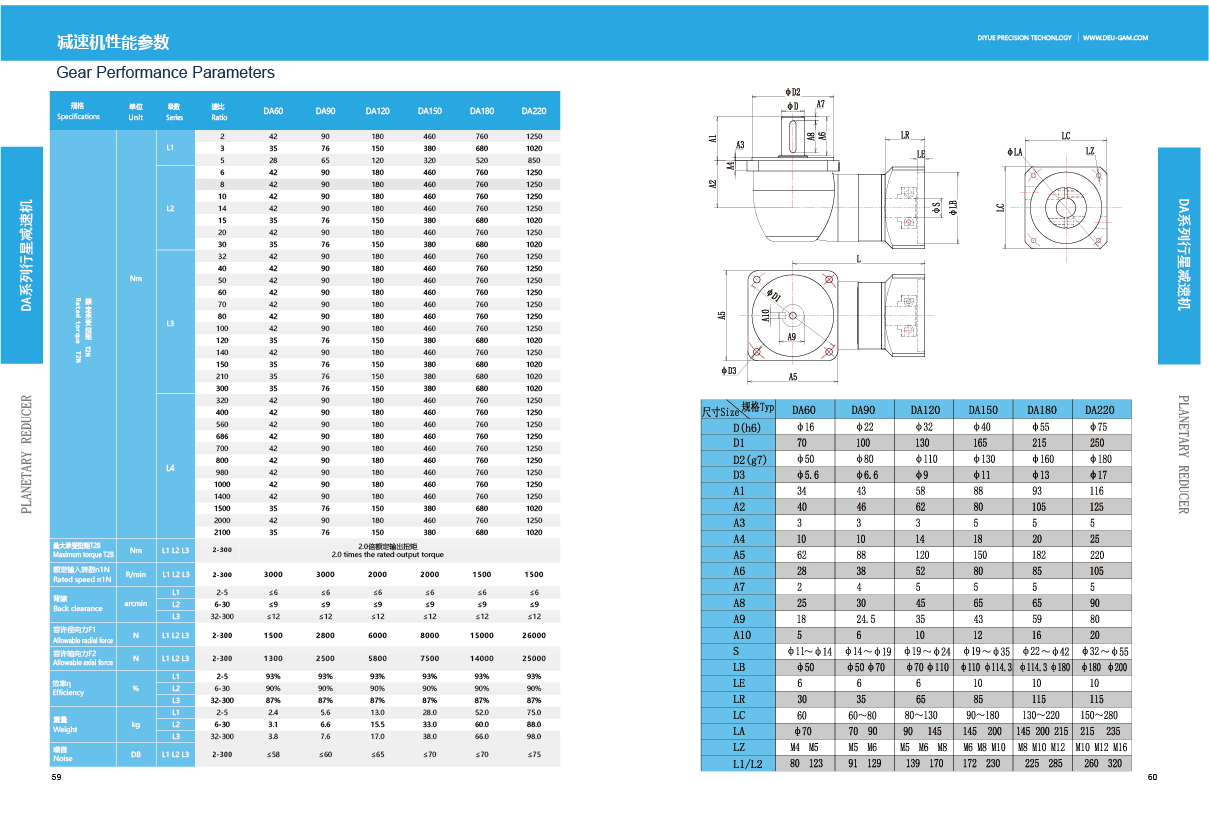The width and height of the screenshot is (1209, 826).
Task: Select the L1 series cell in performance table
Action: (x=171, y=148)
